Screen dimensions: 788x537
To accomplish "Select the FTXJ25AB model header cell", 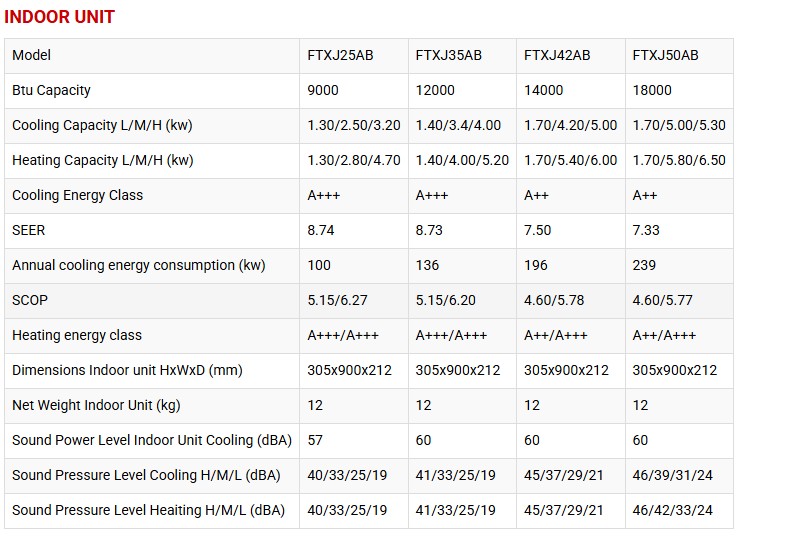I will tap(340, 55).
